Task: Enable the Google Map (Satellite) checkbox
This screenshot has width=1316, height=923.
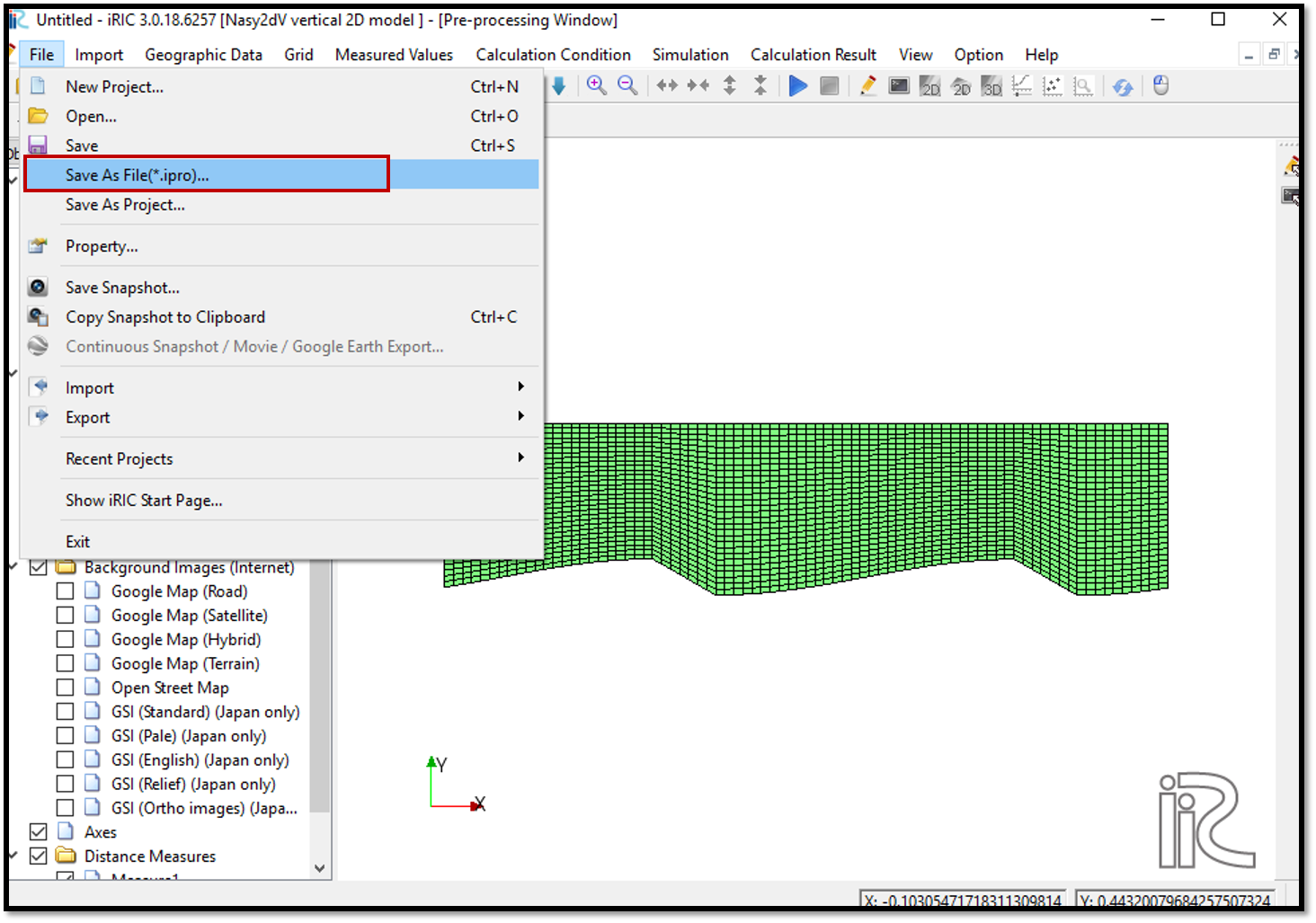Action: coord(65,616)
